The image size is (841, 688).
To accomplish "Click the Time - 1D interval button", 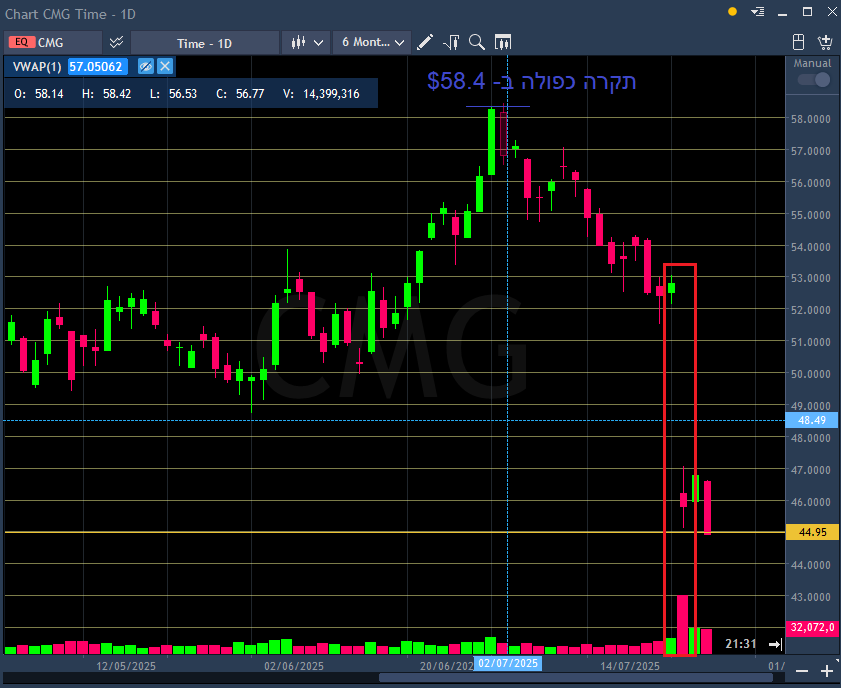I will click(204, 43).
